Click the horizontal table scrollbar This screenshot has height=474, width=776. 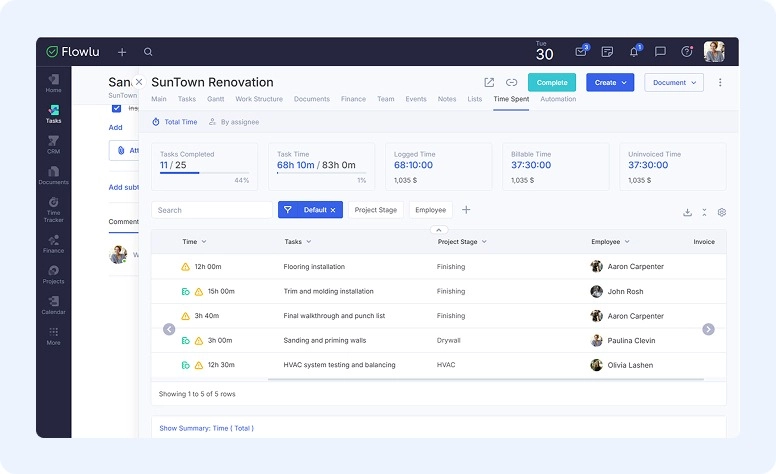(x=485, y=379)
